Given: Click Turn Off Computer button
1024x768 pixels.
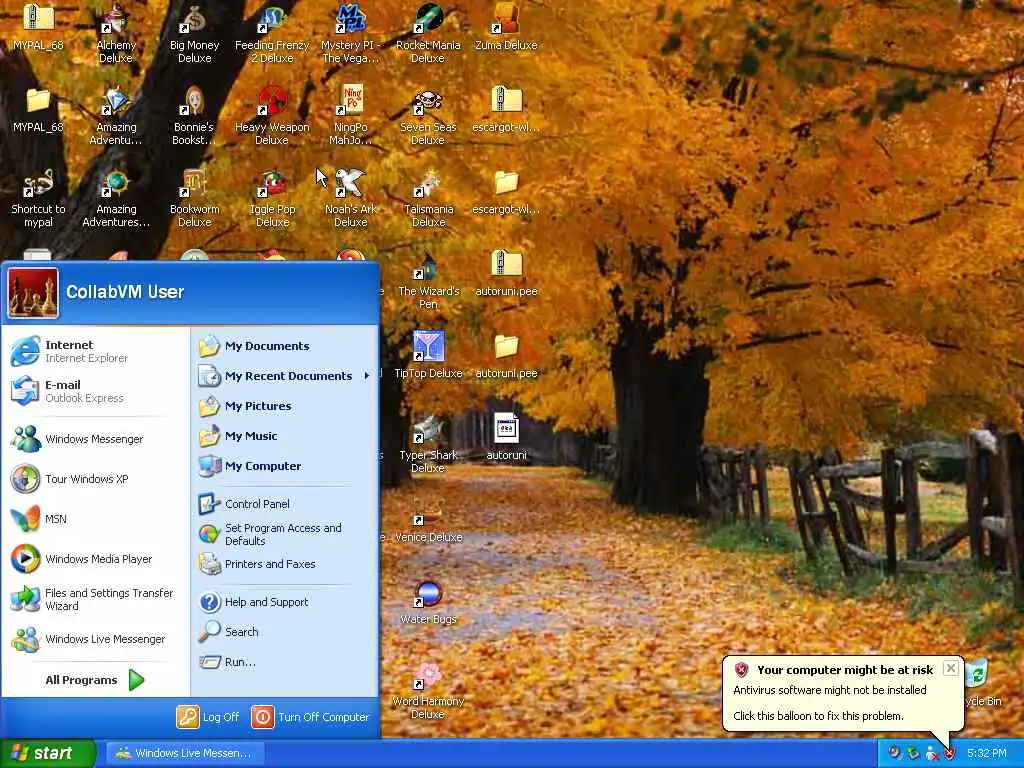Looking at the screenshot, I should coord(310,717).
